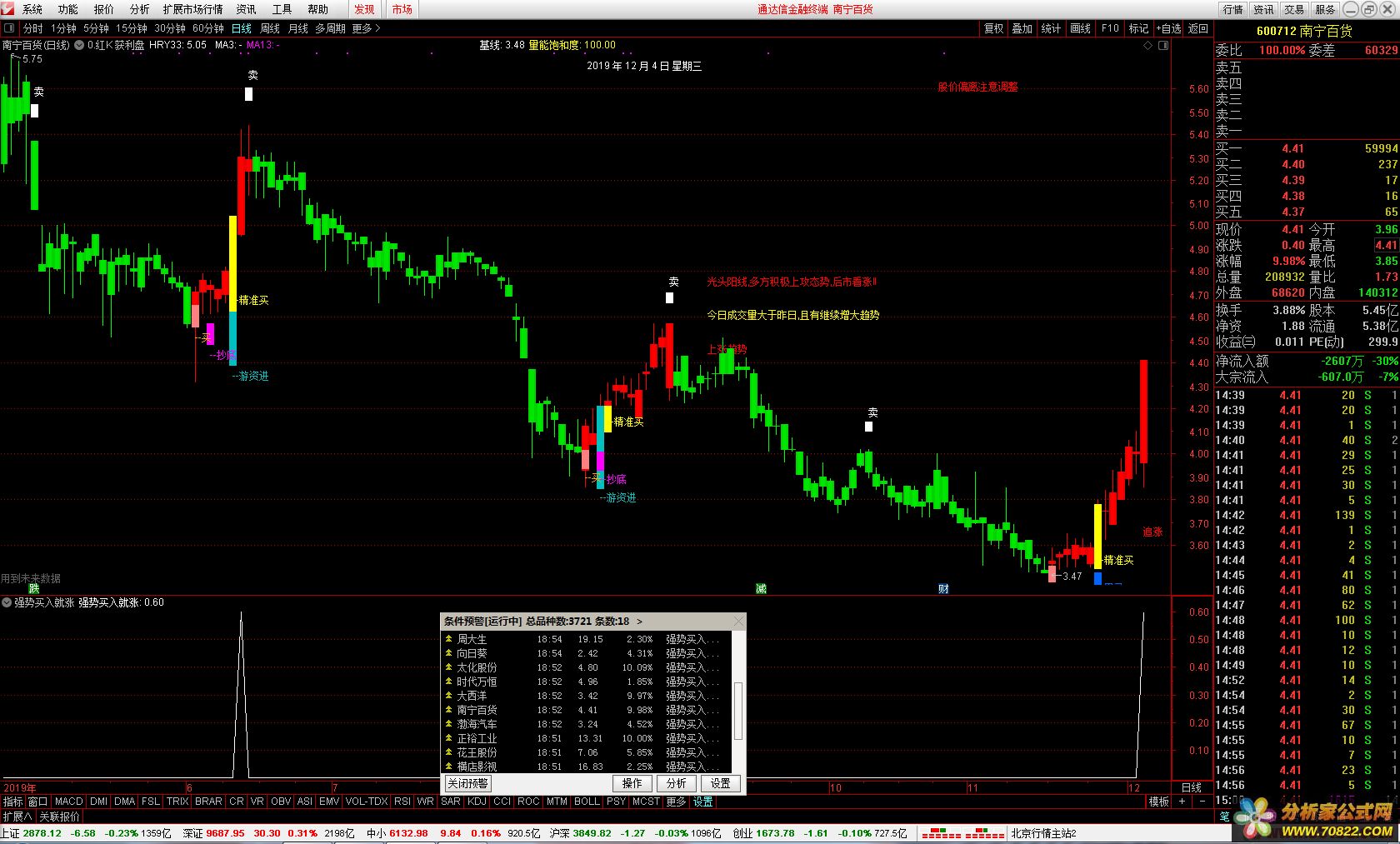
Task: Switch to the 60分钟 chart period
Action: pos(208,28)
